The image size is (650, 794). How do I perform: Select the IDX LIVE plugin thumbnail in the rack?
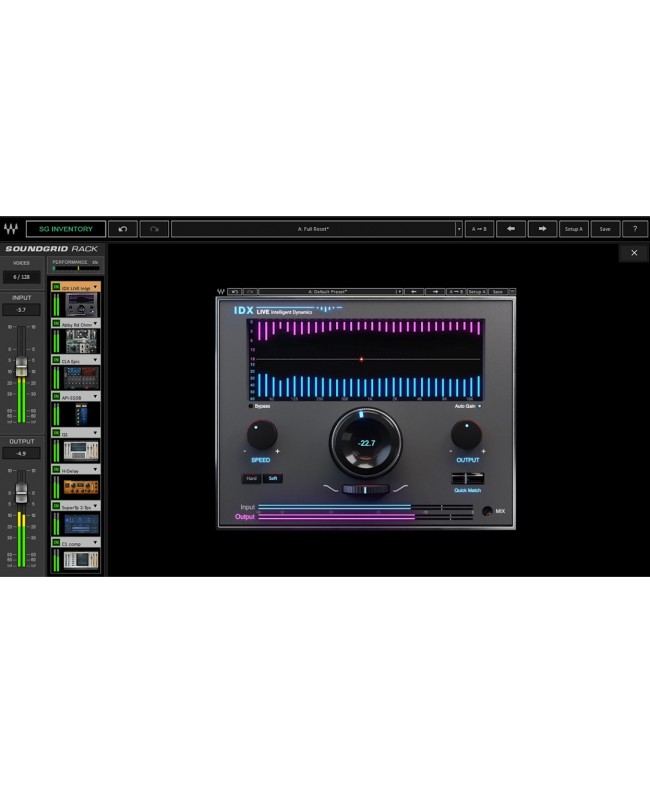[x=81, y=305]
